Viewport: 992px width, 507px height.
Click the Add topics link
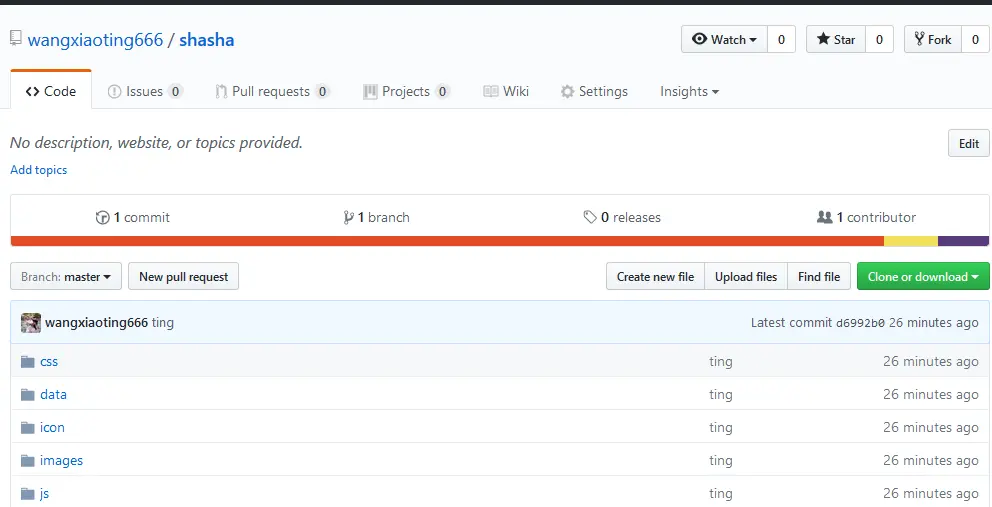click(x=39, y=170)
